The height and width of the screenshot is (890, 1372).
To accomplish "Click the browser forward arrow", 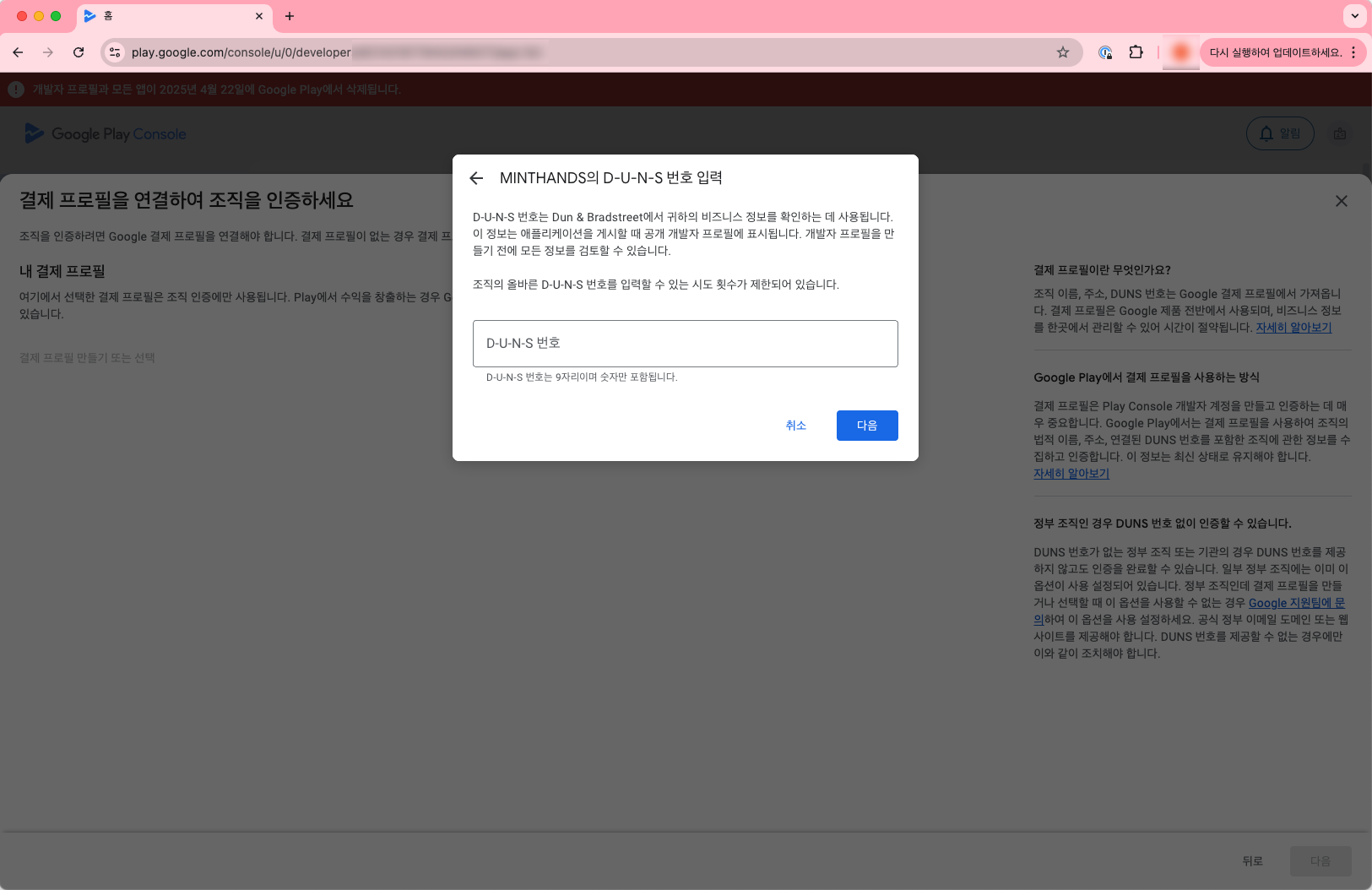I will (x=48, y=52).
